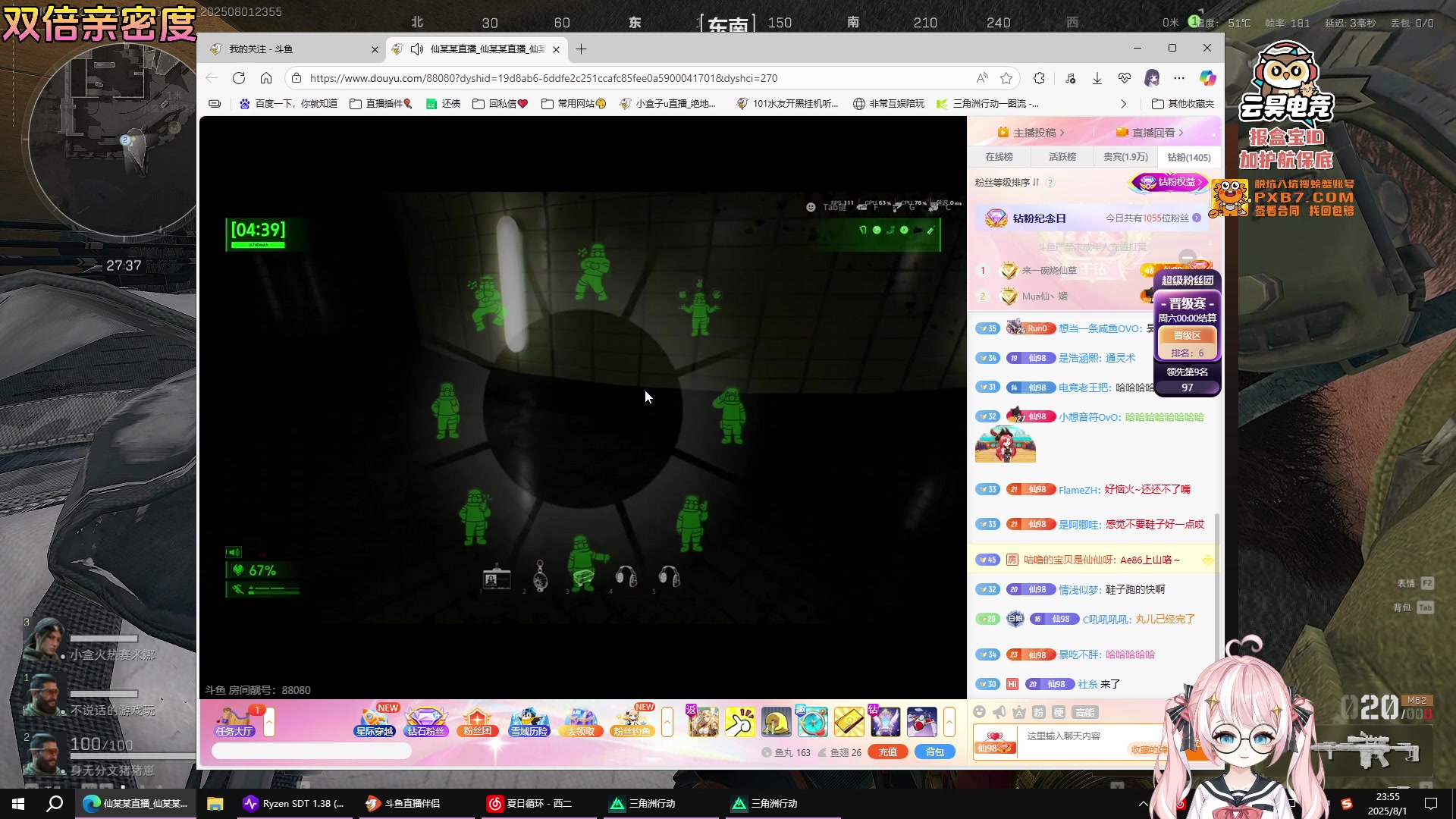Open the browser extensions puzzle icon
1456x819 pixels.
(x=1040, y=78)
